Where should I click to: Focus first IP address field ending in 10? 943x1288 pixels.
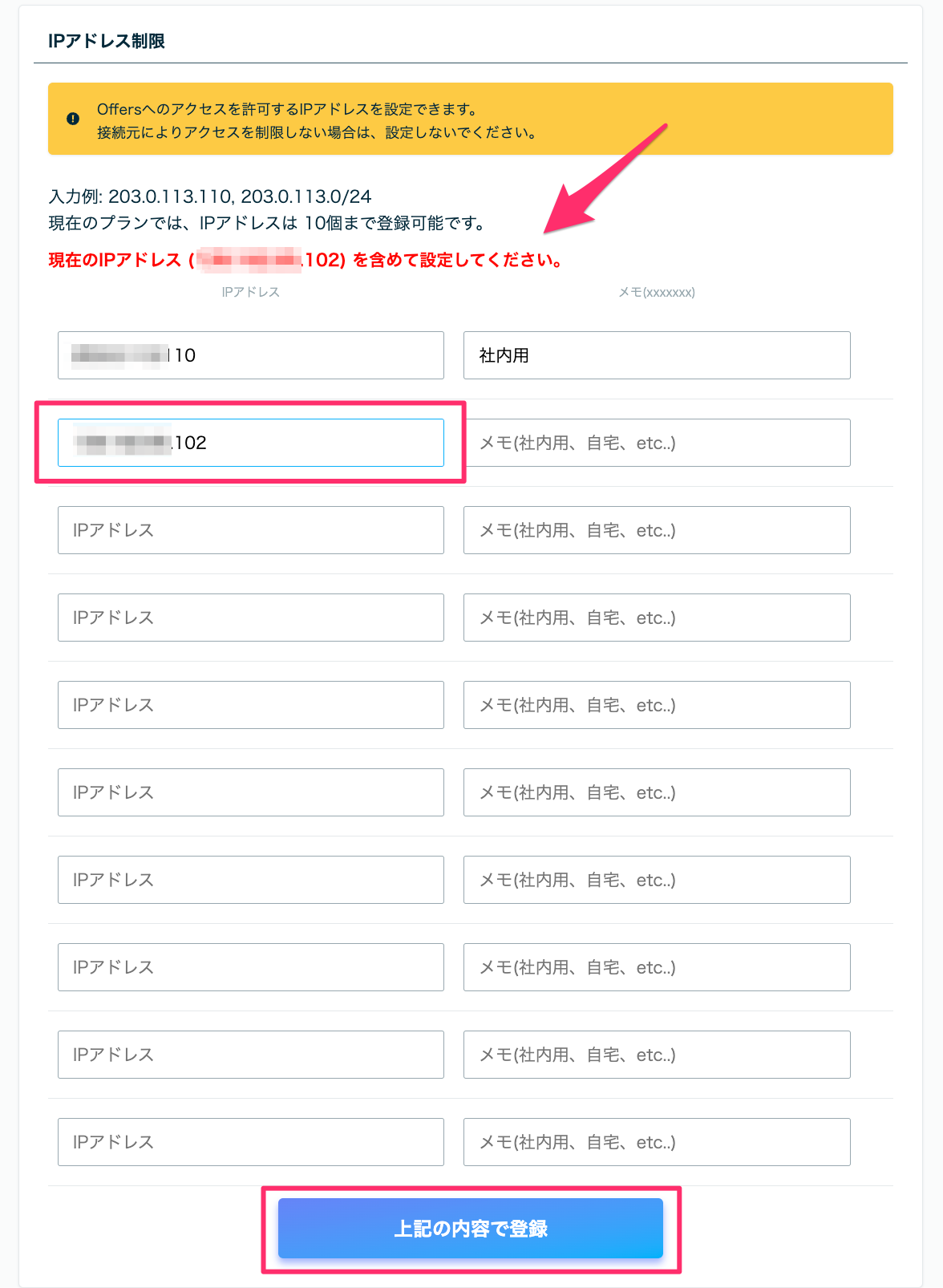[251, 355]
